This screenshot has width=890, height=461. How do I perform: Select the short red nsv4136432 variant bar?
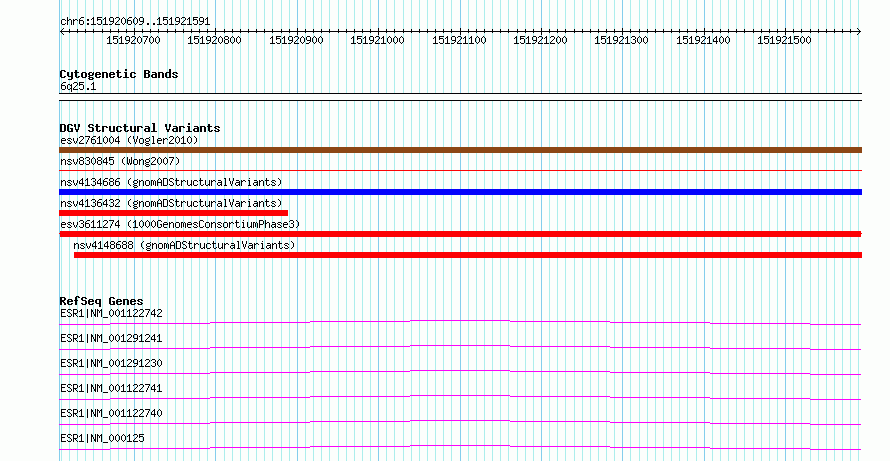click(x=174, y=213)
